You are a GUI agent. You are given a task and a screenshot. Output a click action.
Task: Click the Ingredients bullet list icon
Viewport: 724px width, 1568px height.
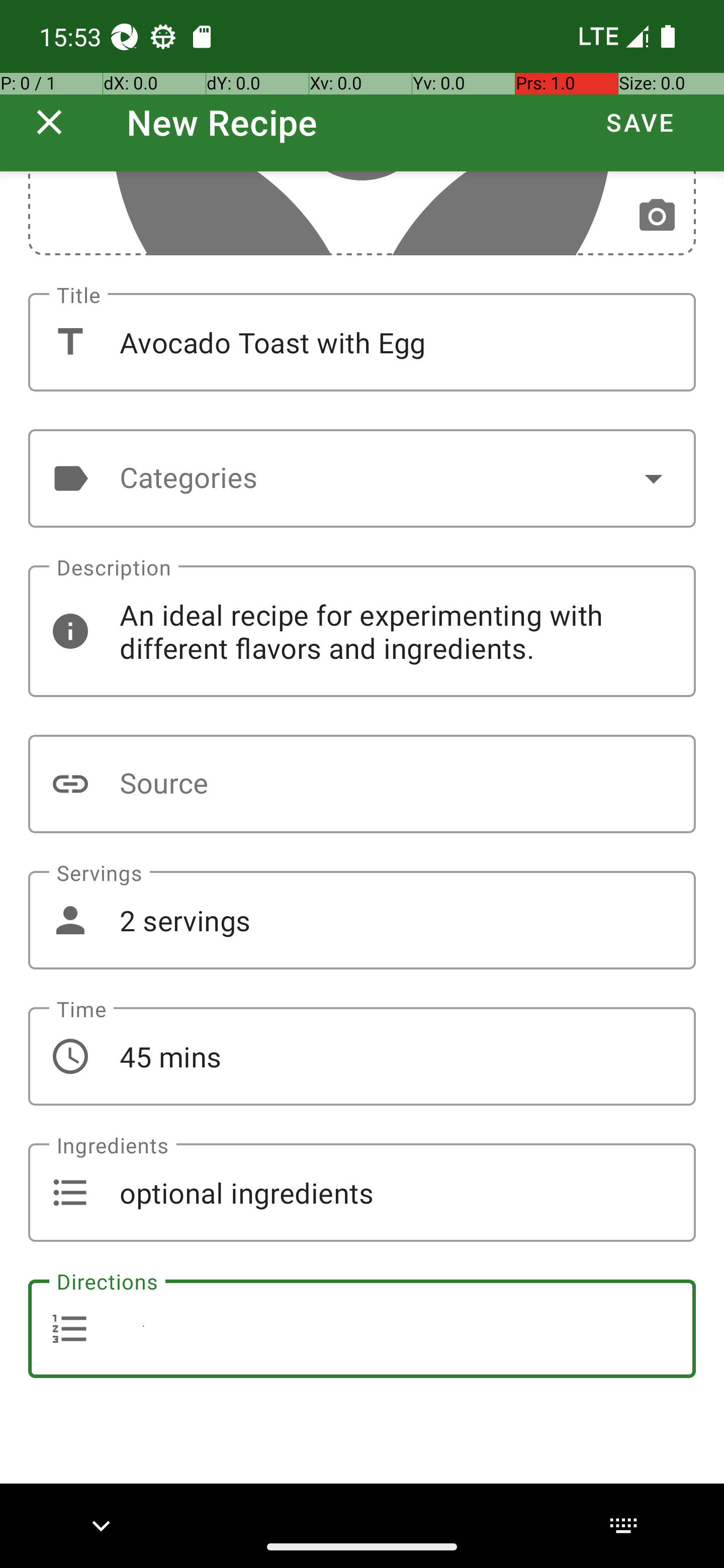point(70,1193)
